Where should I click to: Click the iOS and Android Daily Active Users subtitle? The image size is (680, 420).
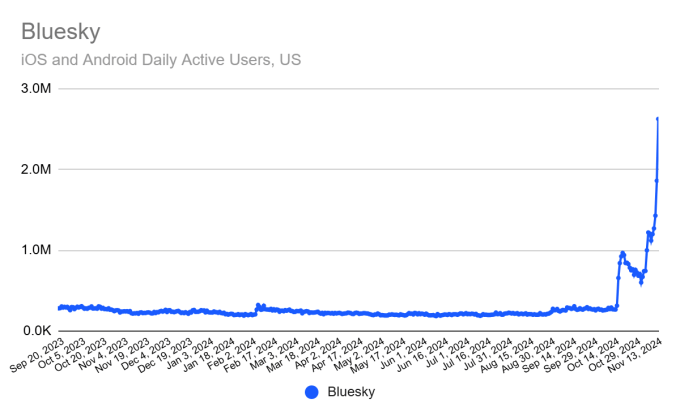[x=160, y=59]
